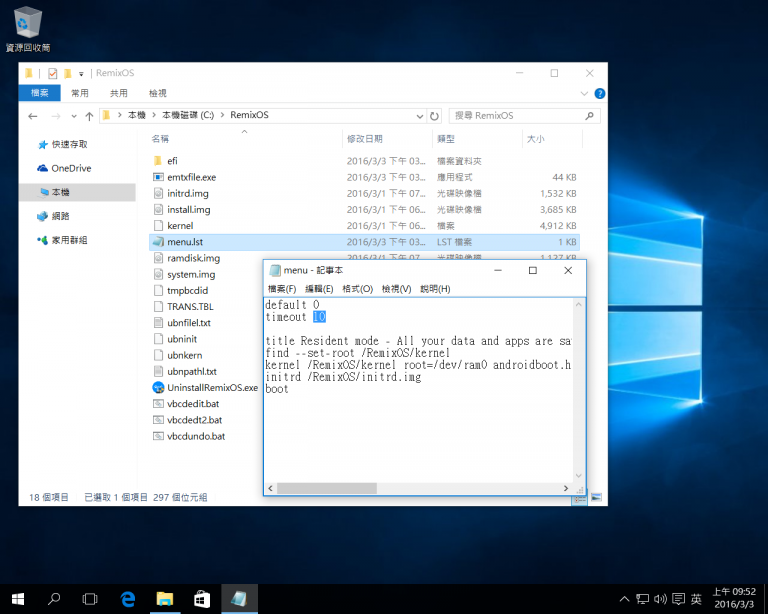Screen dimensions: 768x614
Task: Open the Recycle Bin desktop icon
Action: (27, 28)
